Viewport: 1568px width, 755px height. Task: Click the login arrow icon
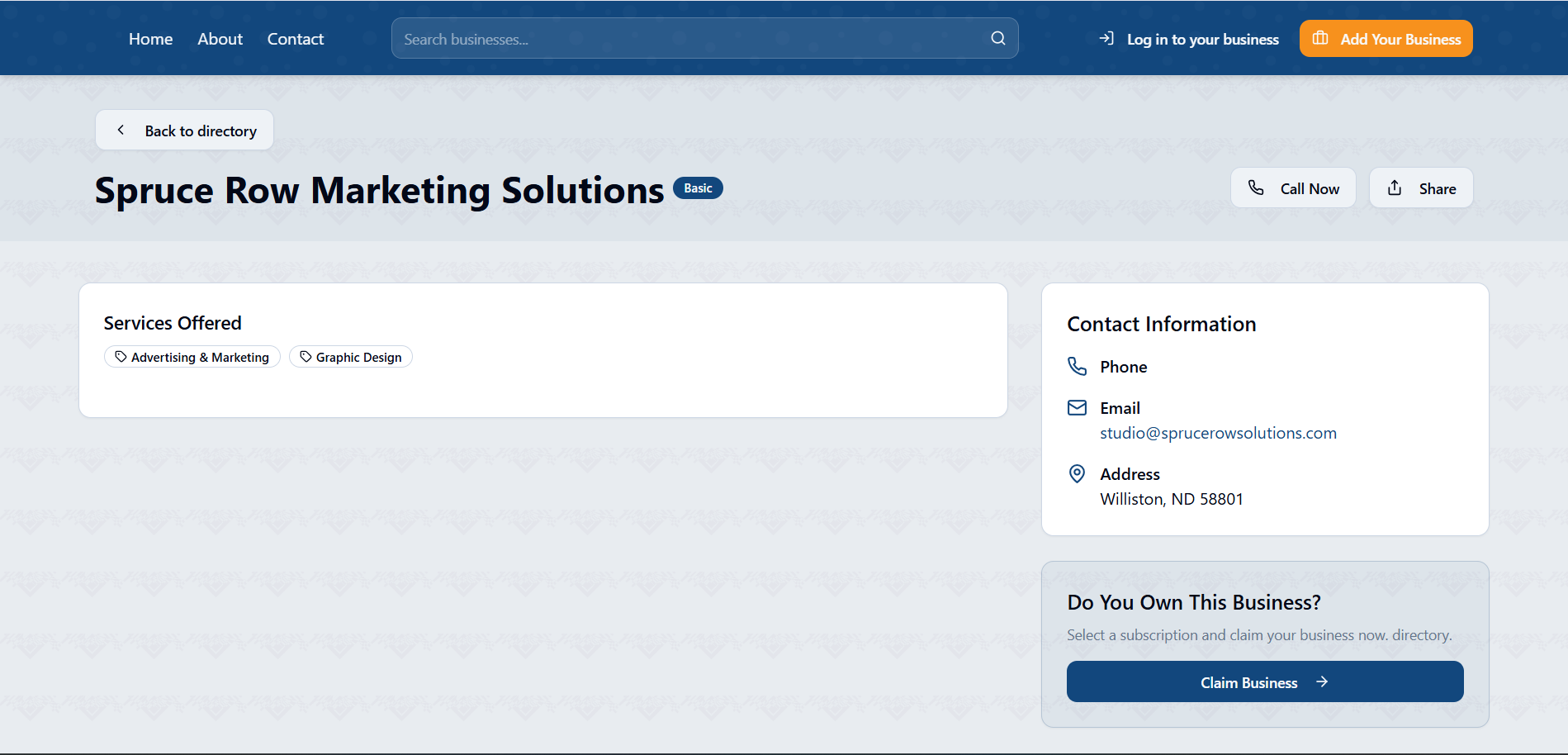(1106, 38)
